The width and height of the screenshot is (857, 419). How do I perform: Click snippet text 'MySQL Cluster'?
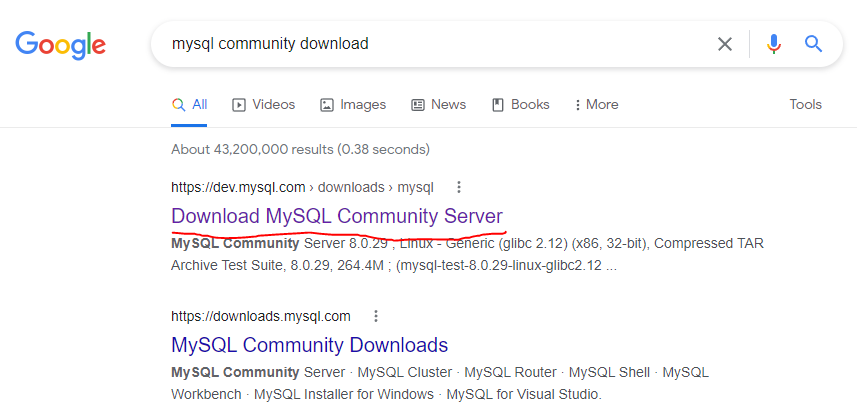pyautogui.click(x=404, y=373)
